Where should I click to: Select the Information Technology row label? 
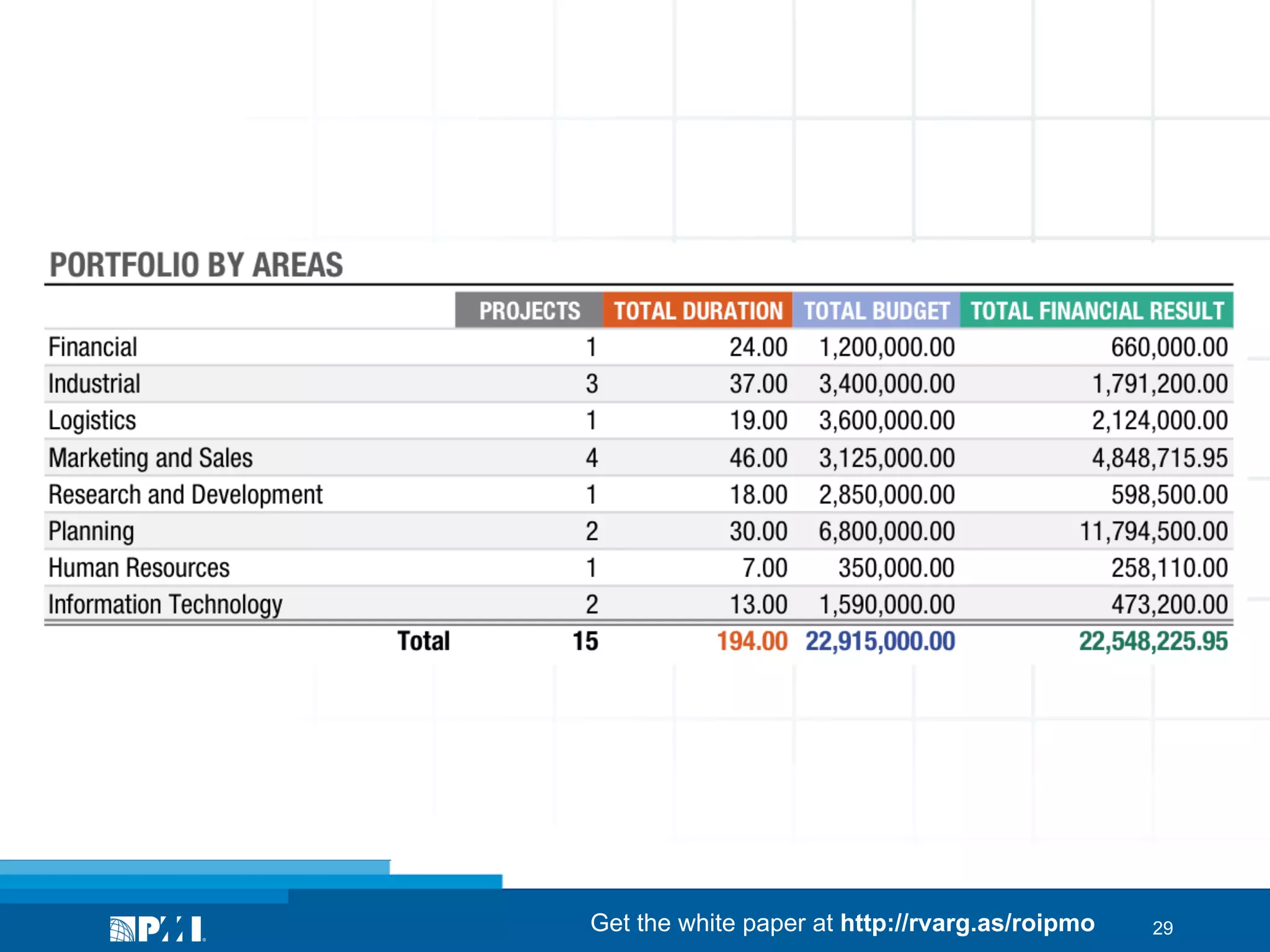165,604
